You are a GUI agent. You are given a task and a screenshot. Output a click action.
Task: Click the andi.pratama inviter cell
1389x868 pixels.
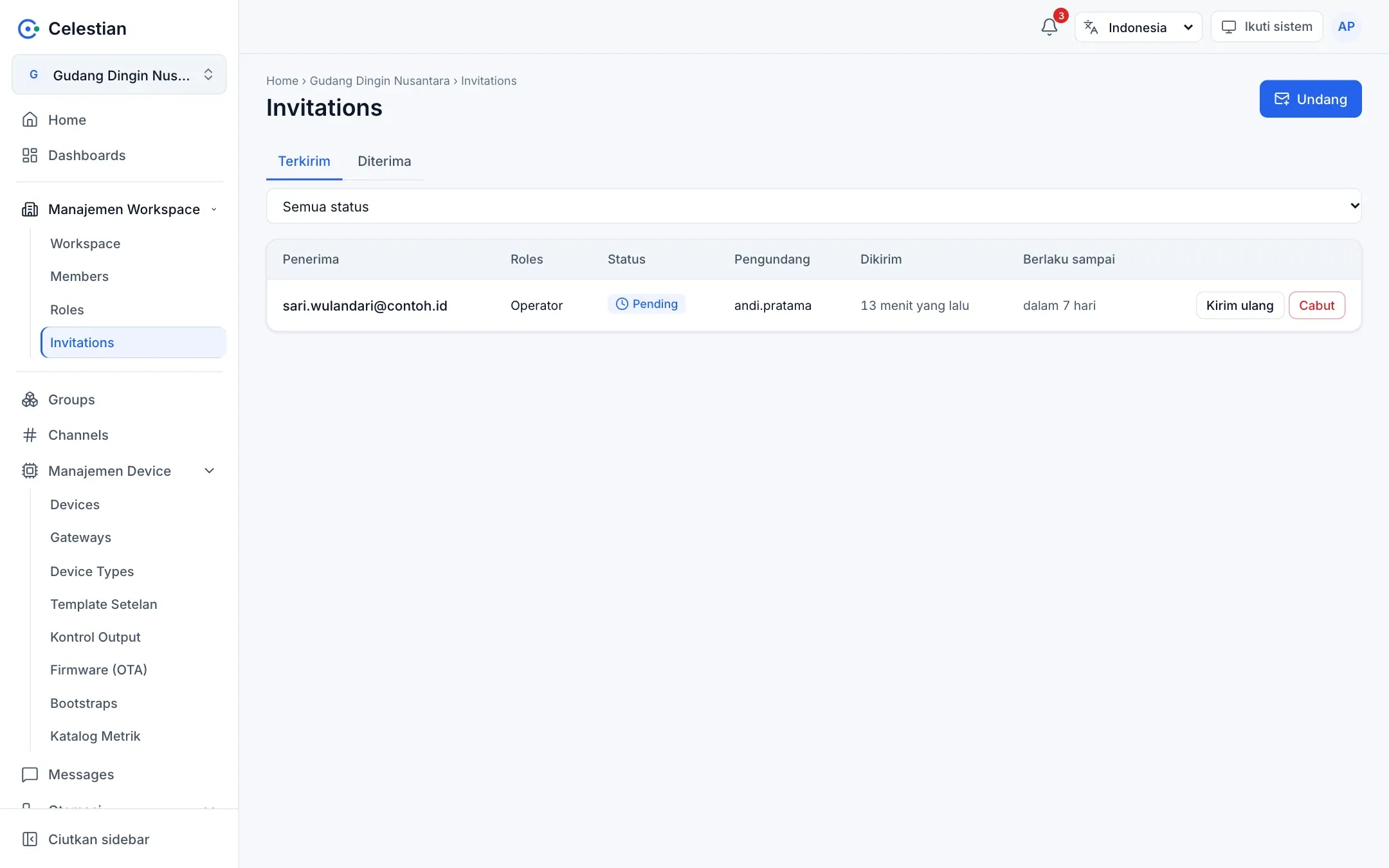coord(772,305)
